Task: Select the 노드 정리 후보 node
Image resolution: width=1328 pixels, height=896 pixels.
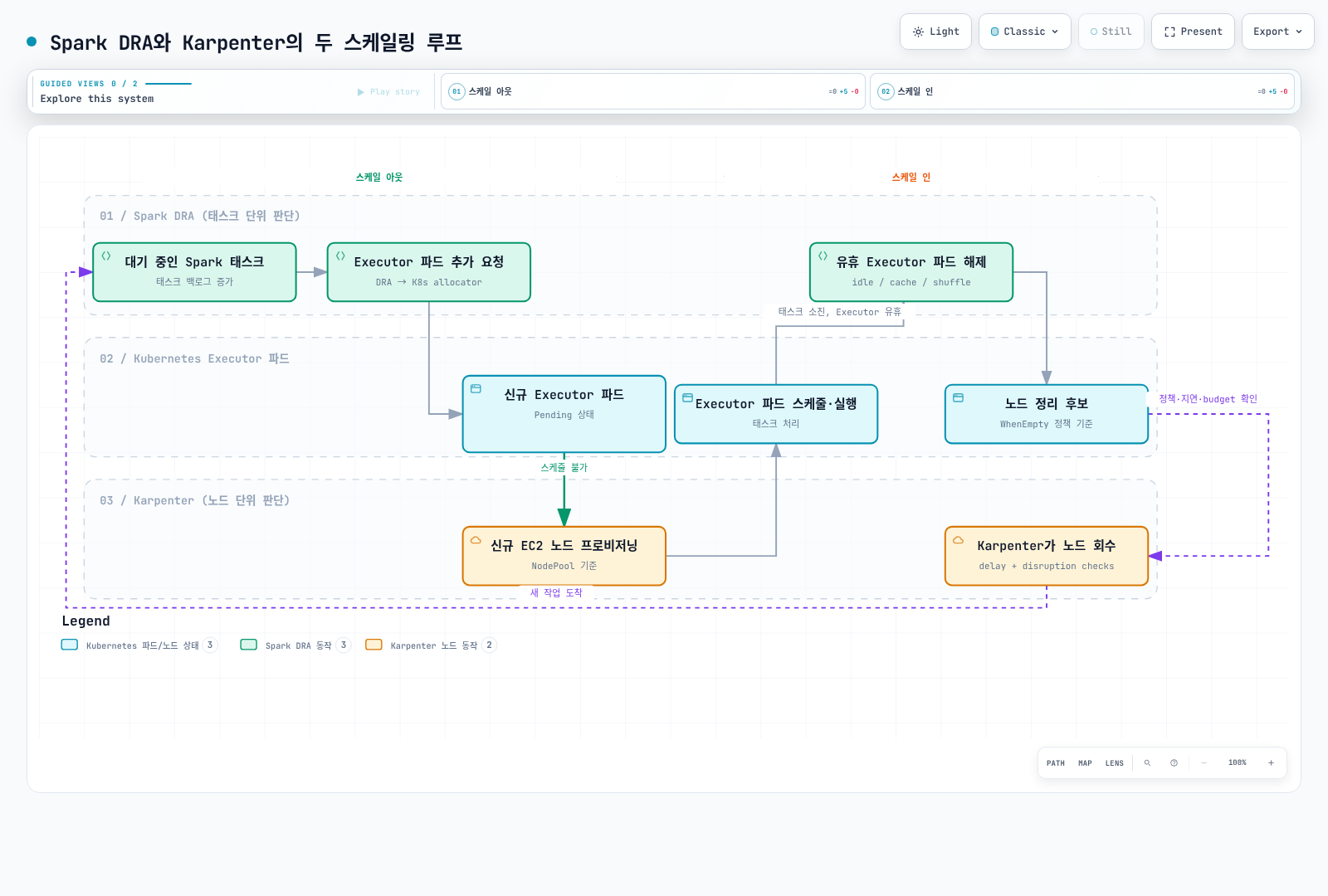Action: [1047, 414]
